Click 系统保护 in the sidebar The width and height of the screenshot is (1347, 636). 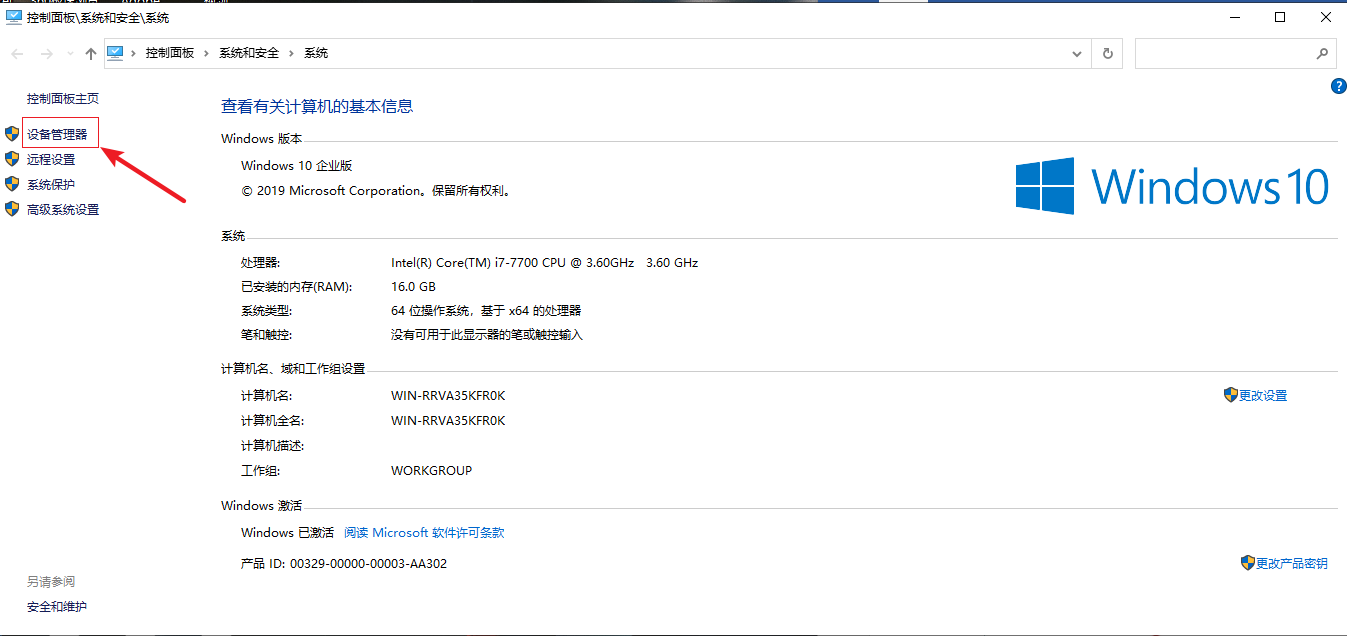(51, 185)
